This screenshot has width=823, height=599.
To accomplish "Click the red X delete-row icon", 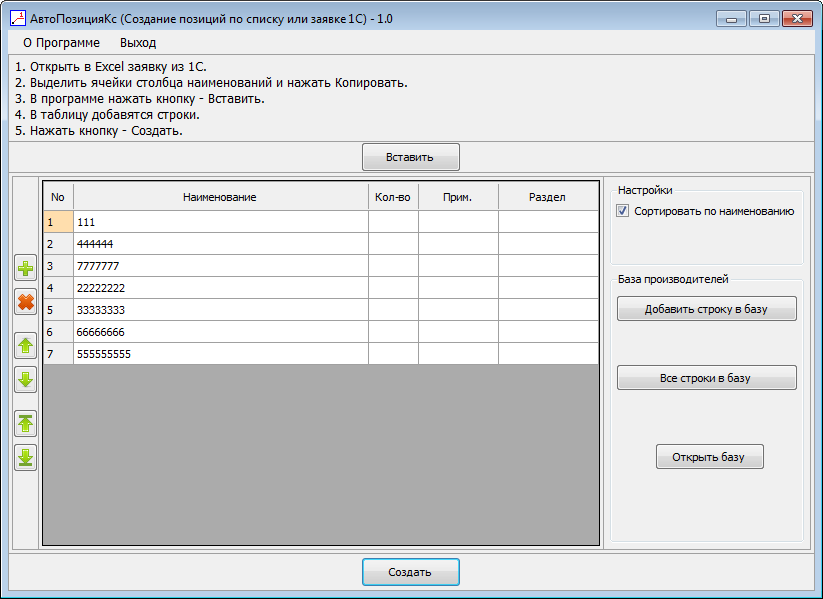I will pos(25,302).
